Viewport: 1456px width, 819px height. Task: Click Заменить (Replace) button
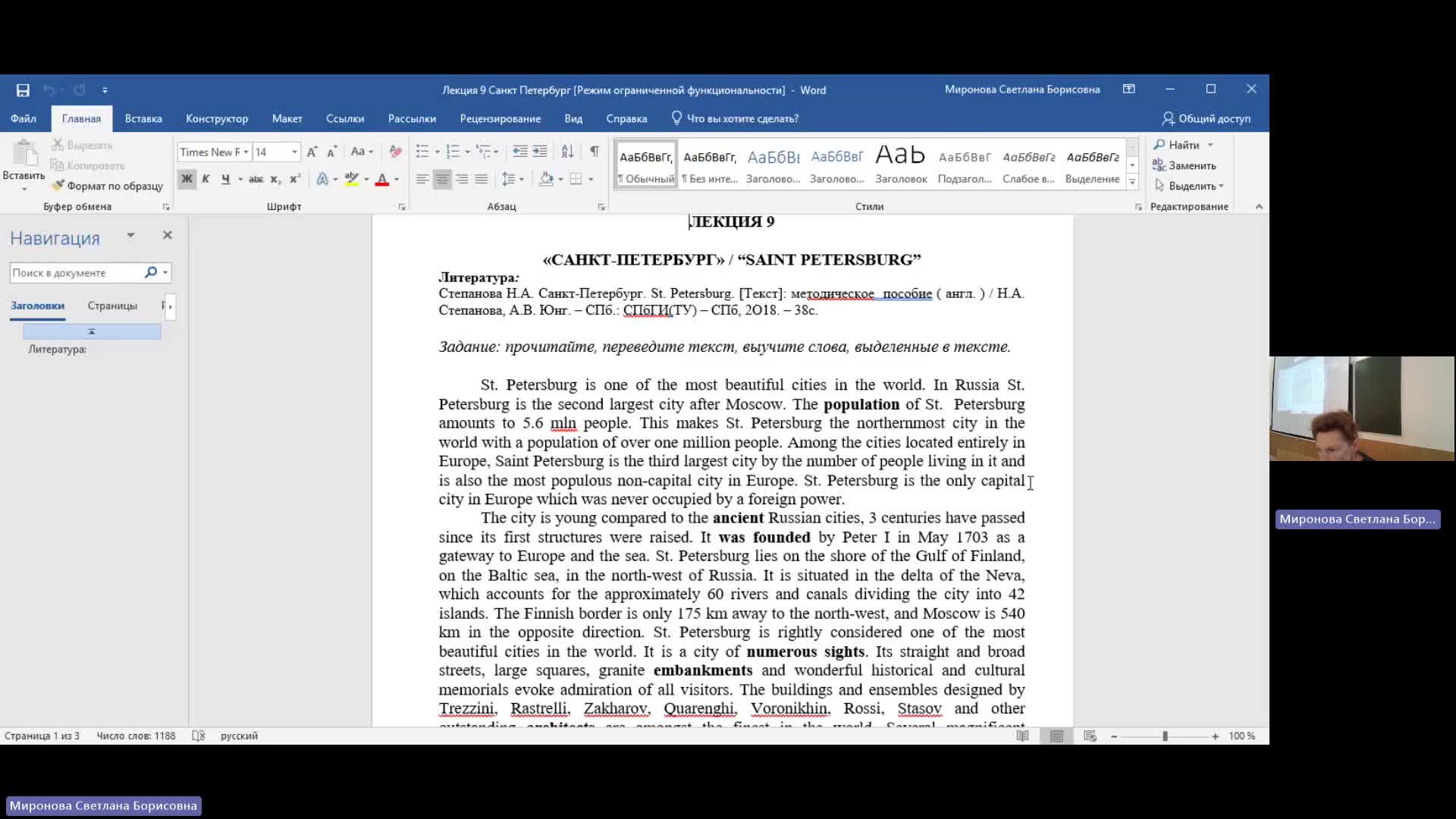tap(1185, 165)
